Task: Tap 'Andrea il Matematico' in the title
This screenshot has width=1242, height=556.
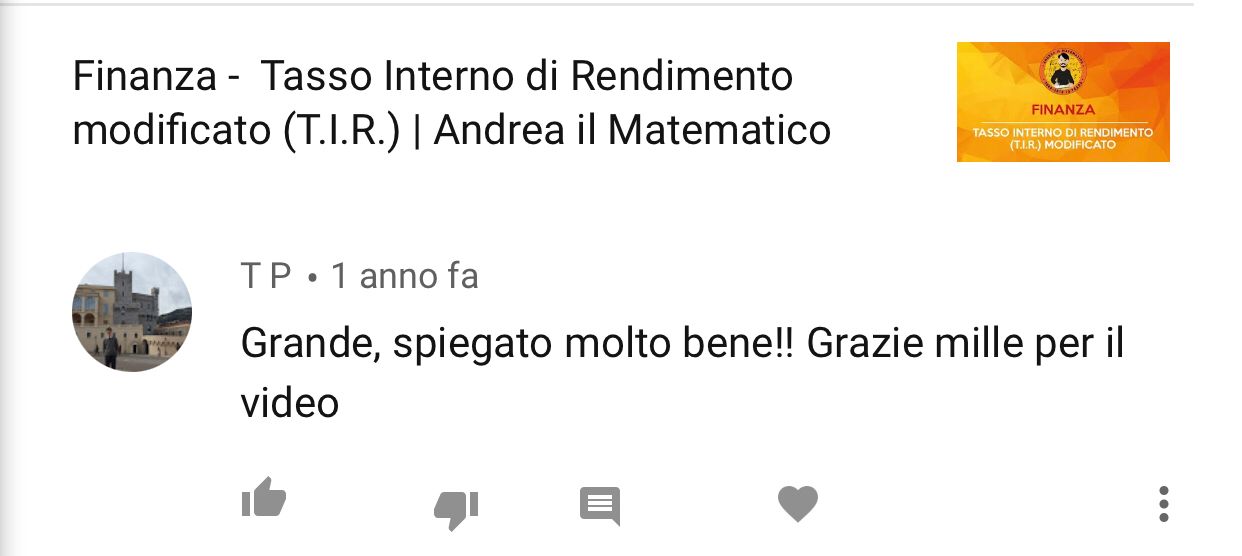Action: (x=632, y=130)
